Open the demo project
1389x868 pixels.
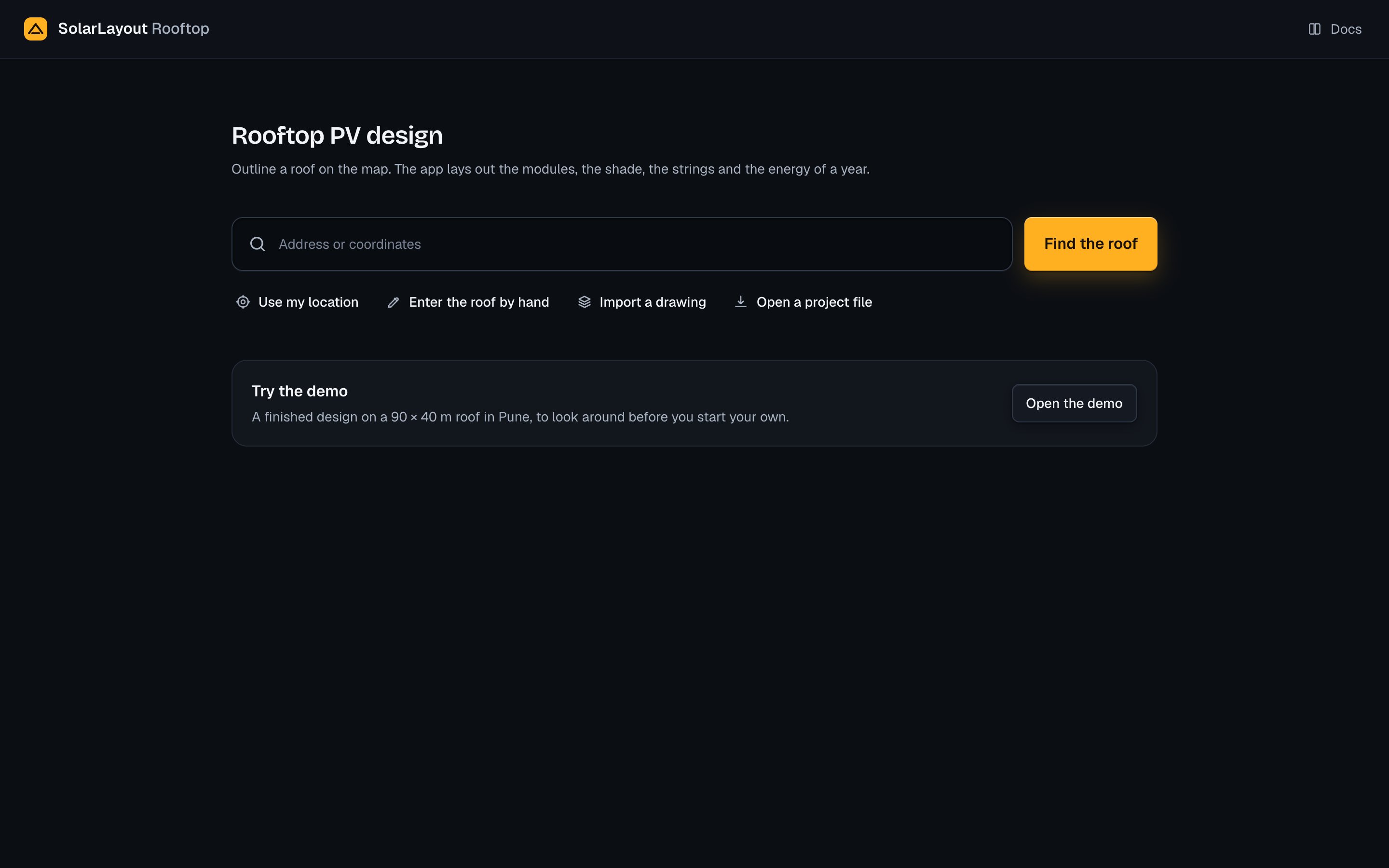click(1074, 403)
